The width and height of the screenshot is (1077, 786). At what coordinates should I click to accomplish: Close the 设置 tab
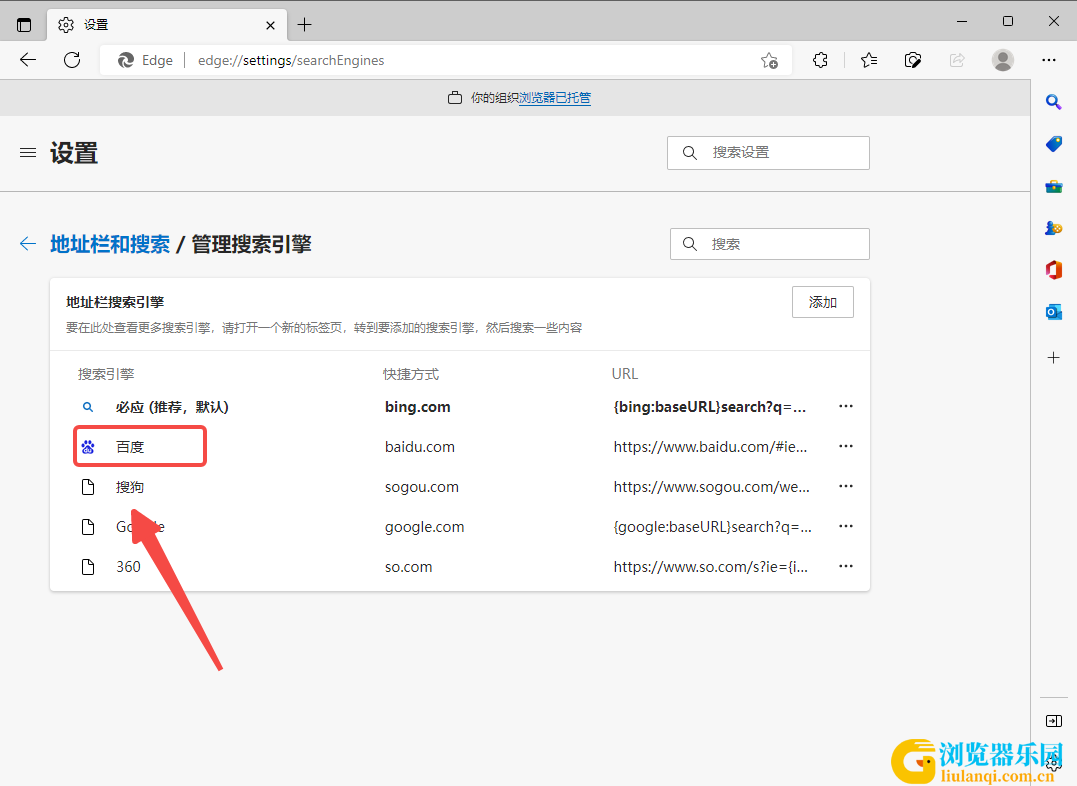pyautogui.click(x=271, y=25)
